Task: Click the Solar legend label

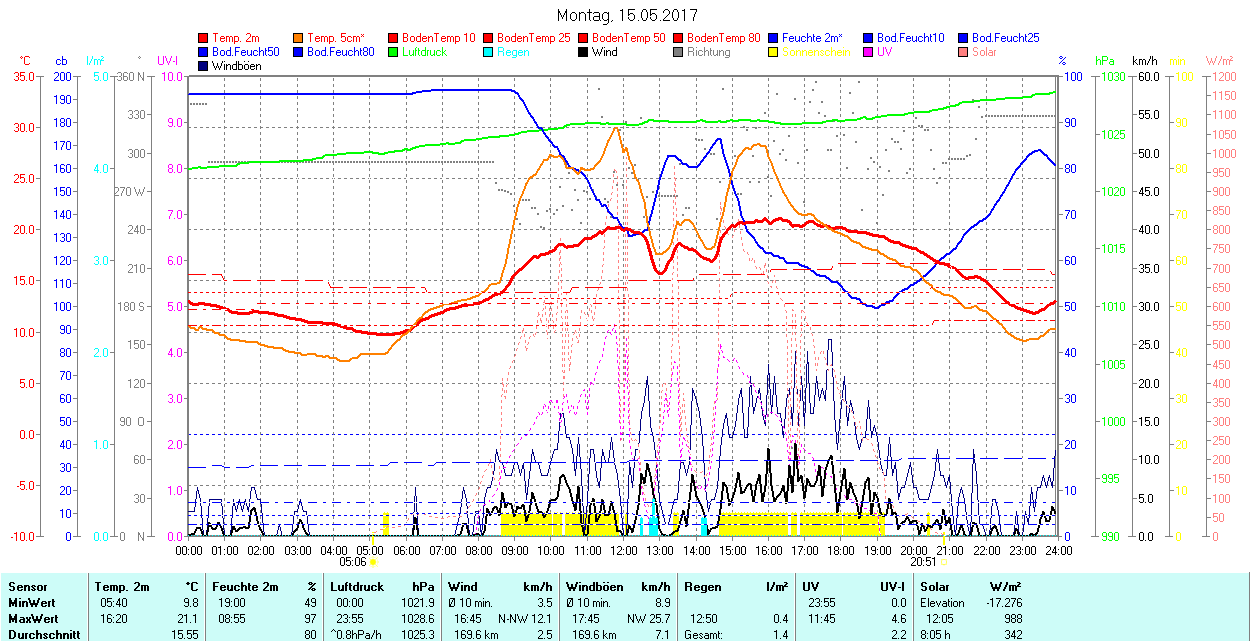Action: [984, 52]
